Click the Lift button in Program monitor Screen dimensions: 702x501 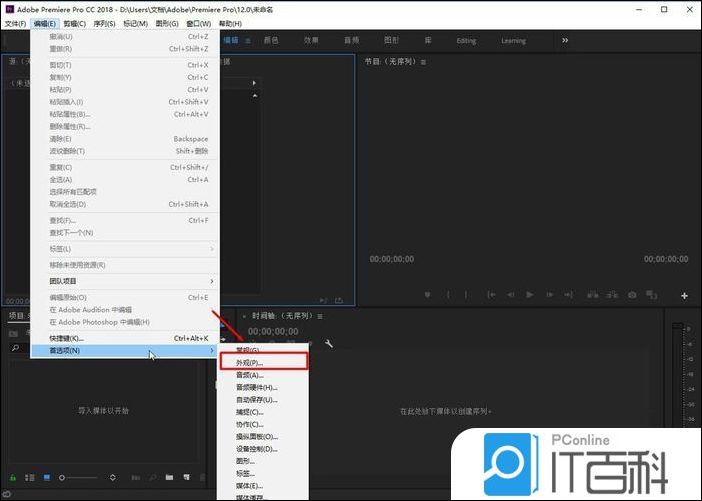(589, 295)
